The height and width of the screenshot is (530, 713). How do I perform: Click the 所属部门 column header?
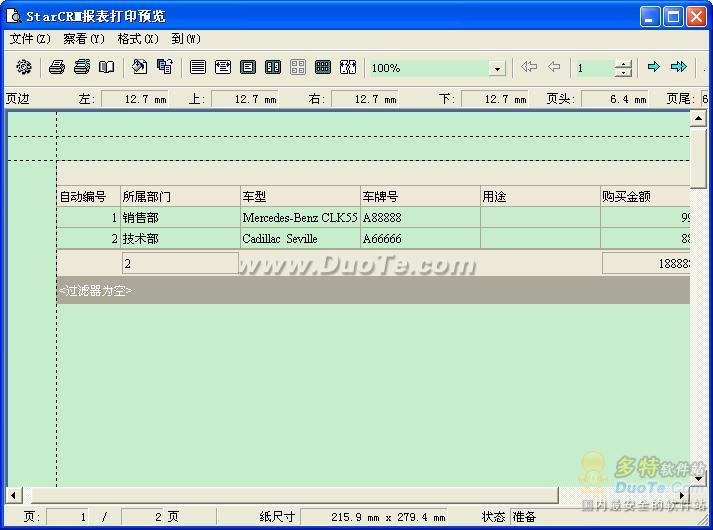181,196
